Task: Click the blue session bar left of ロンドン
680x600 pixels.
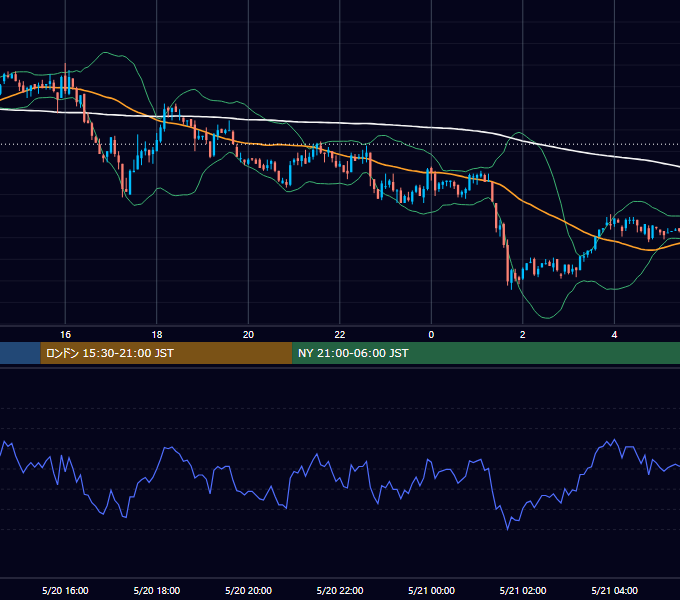Action: point(20,353)
